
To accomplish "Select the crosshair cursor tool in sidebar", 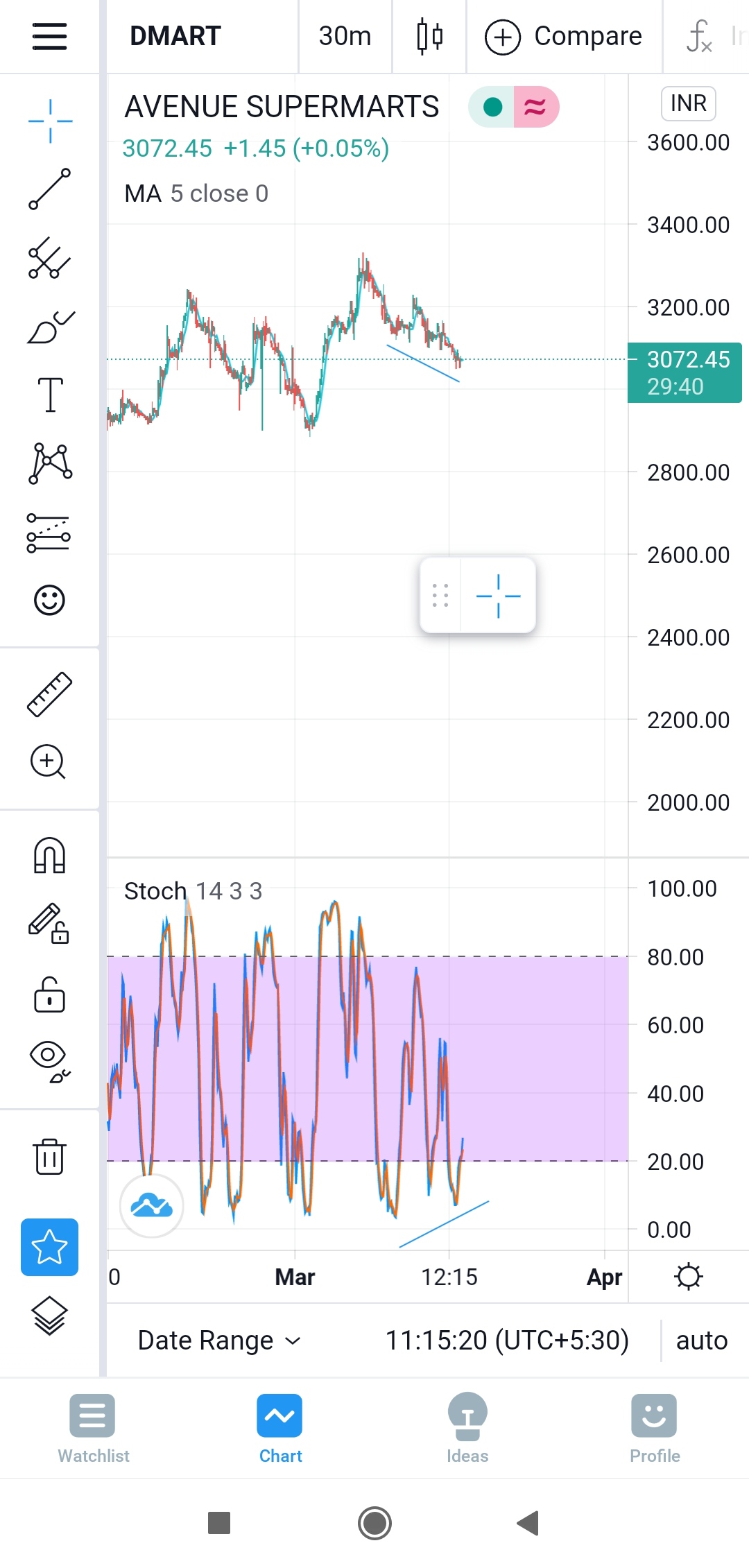I will tap(50, 121).
